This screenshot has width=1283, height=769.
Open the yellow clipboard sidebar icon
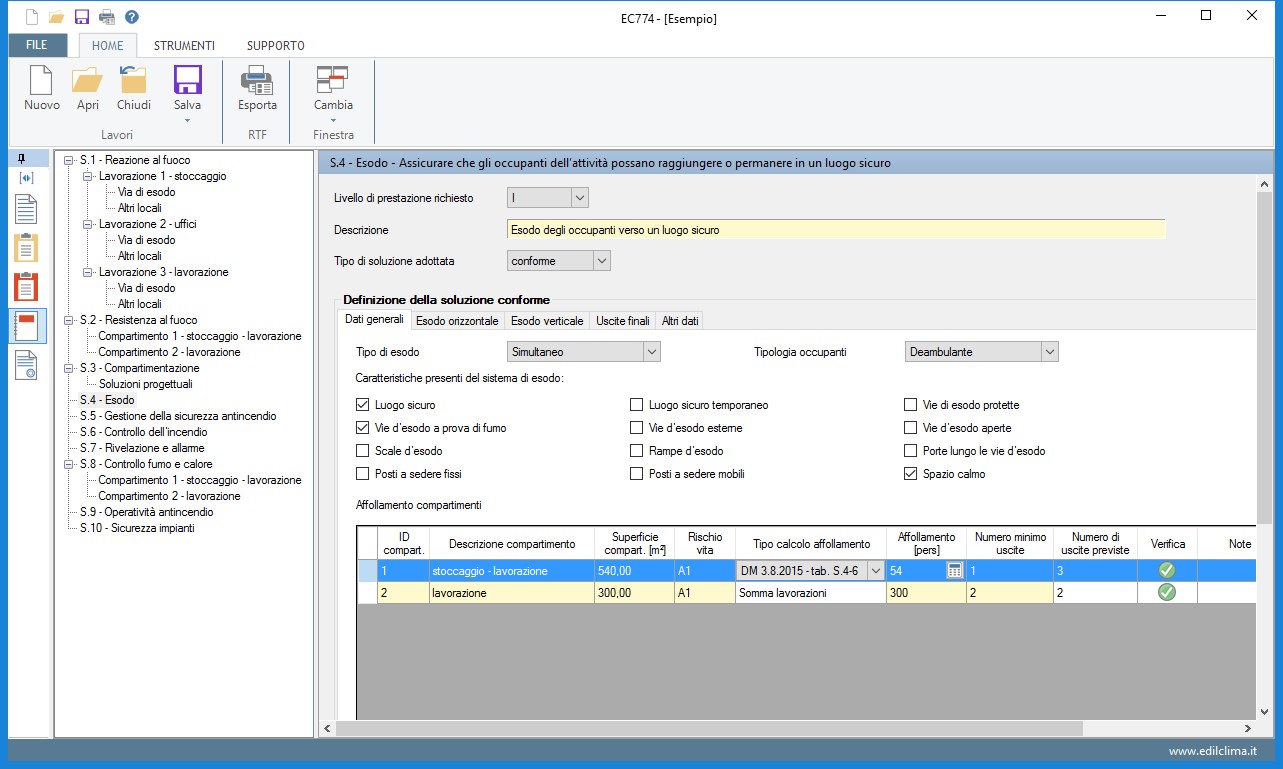coord(27,247)
